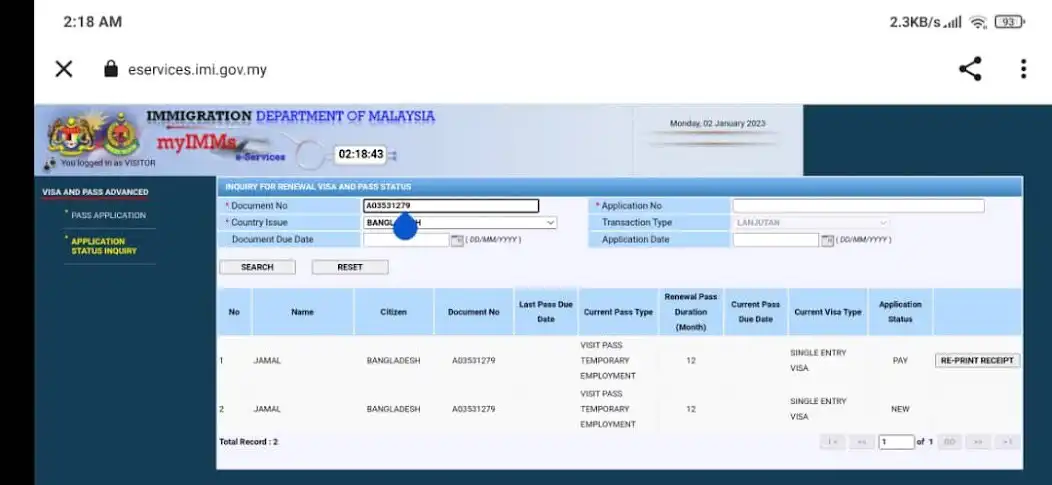
Task: Expand the Country Issue dropdown
Action: 460,223
